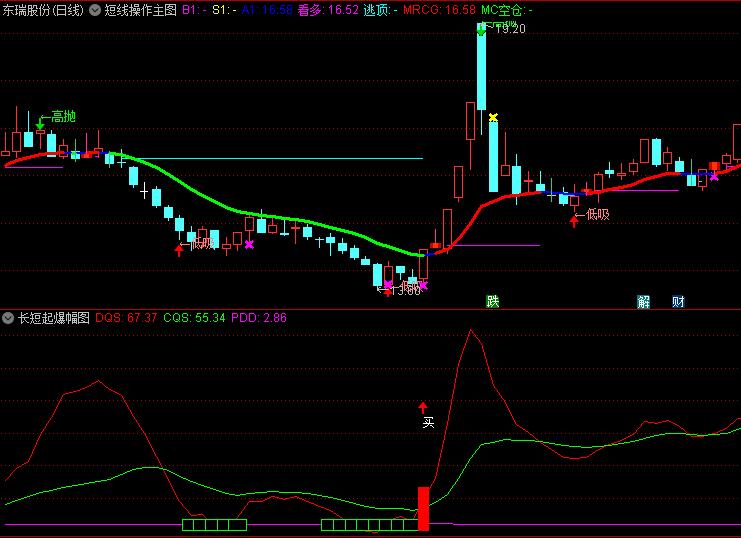Click the green CQS: 55.34 readout
The image size is (741, 538).
[194, 318]
